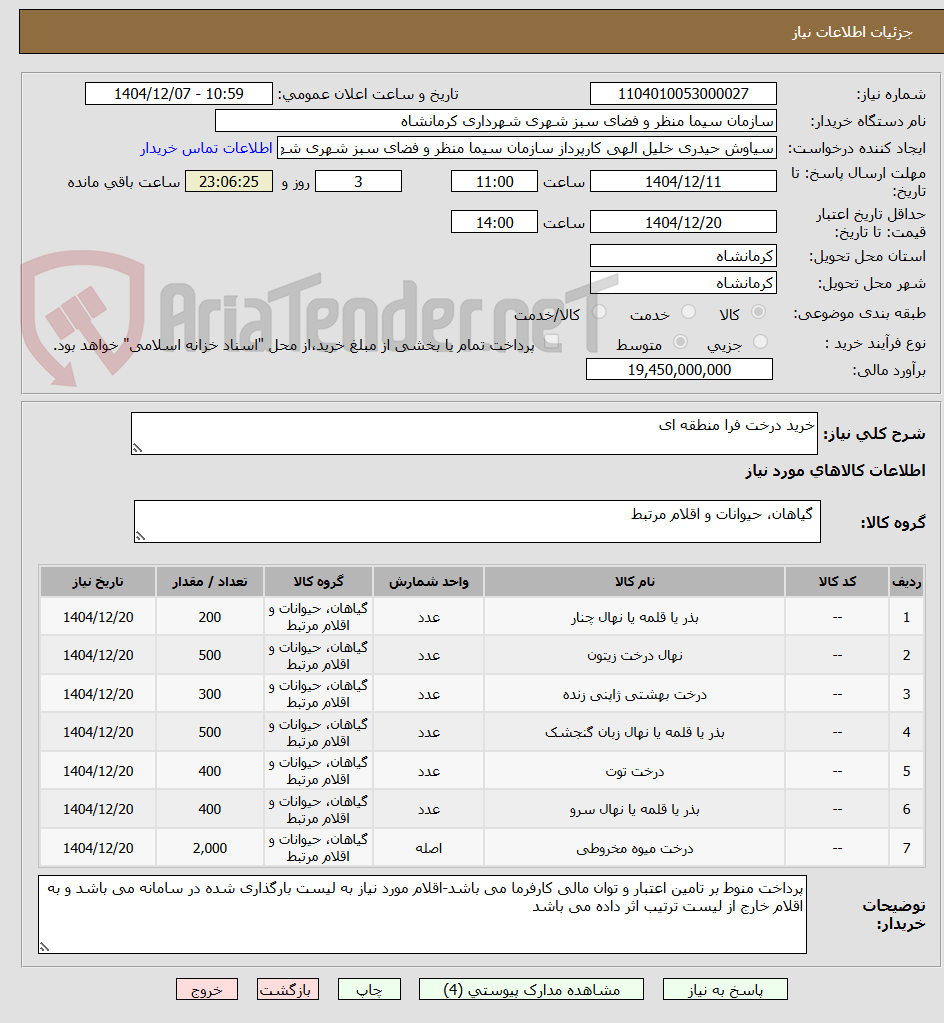The image size is (944, 1023).
Task: Click the واحد شمارش column header
Action: point(429,581)
